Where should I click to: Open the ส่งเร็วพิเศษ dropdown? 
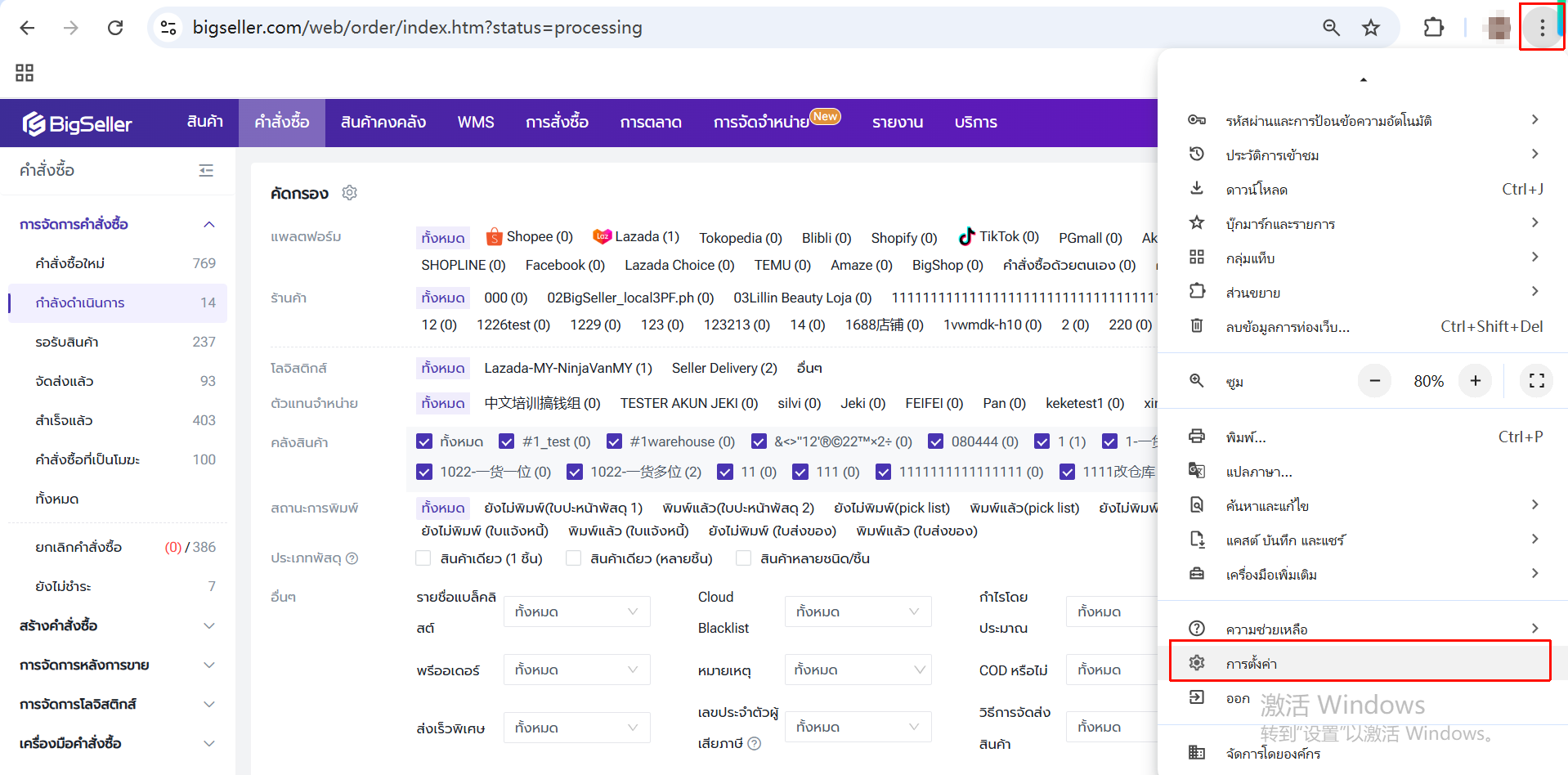pyautogui.click(x=577, y=727)
